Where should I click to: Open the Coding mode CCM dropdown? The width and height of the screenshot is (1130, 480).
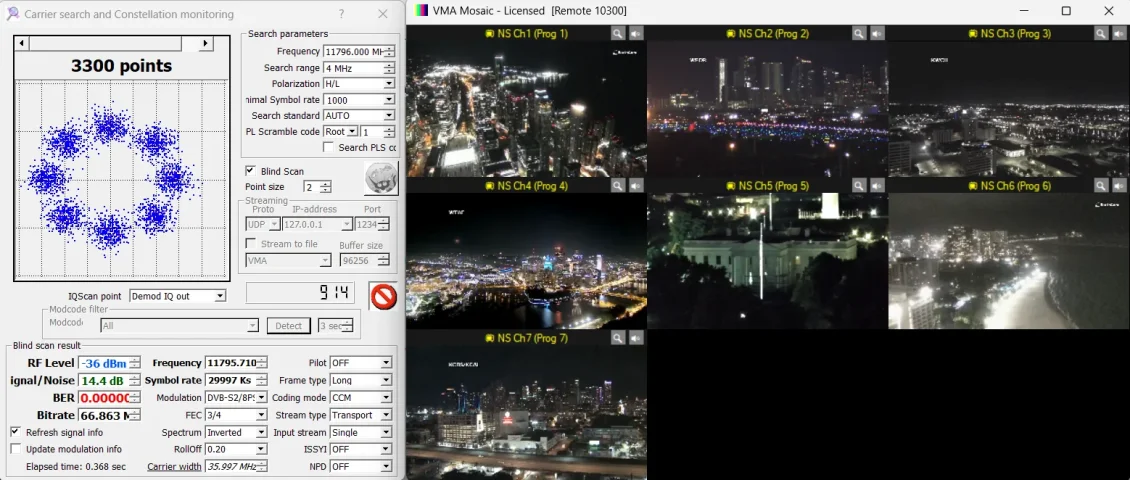click(387, 398)
